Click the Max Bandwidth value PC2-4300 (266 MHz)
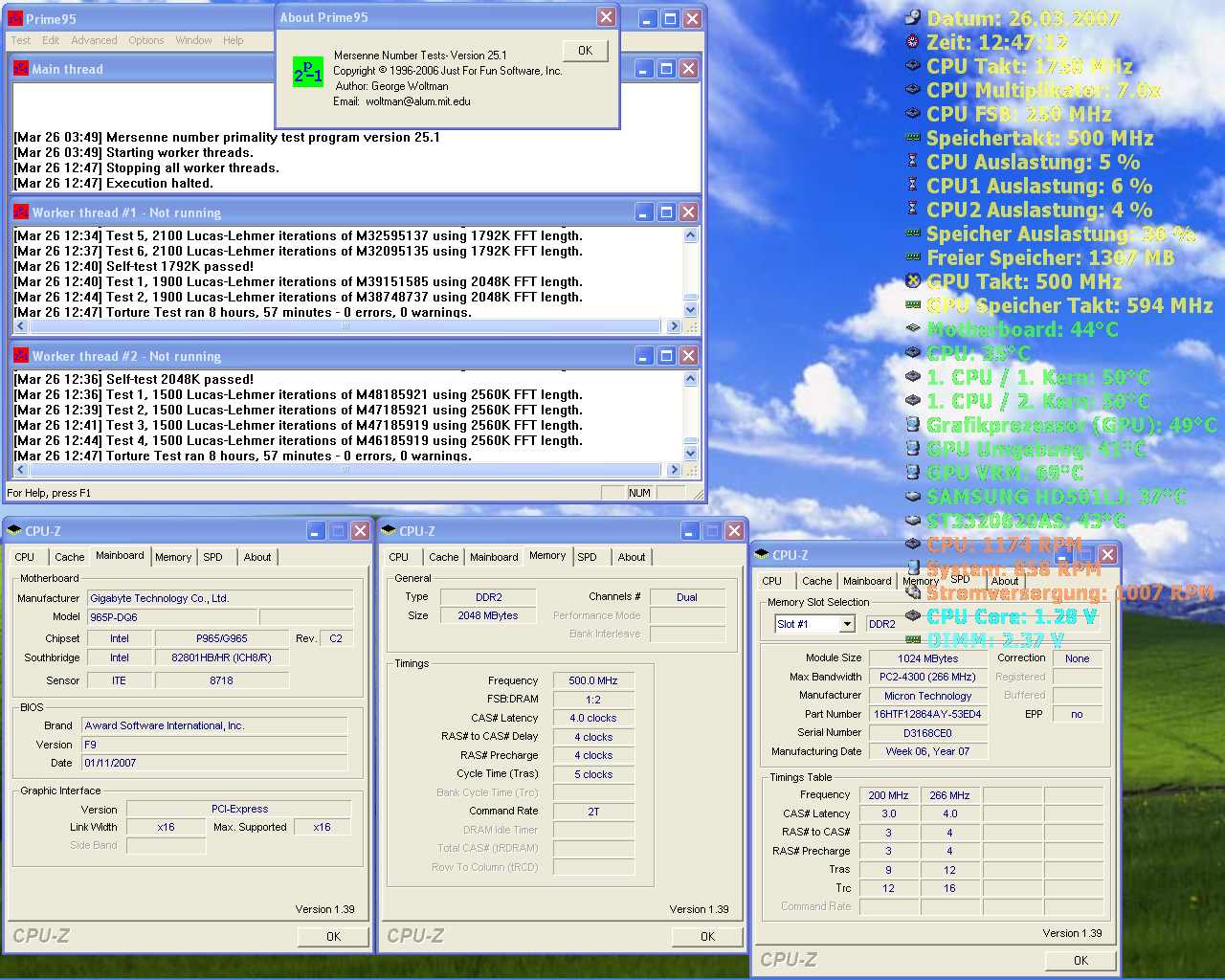This screenshot has height=980, width=1225. (x=927, y=677)
